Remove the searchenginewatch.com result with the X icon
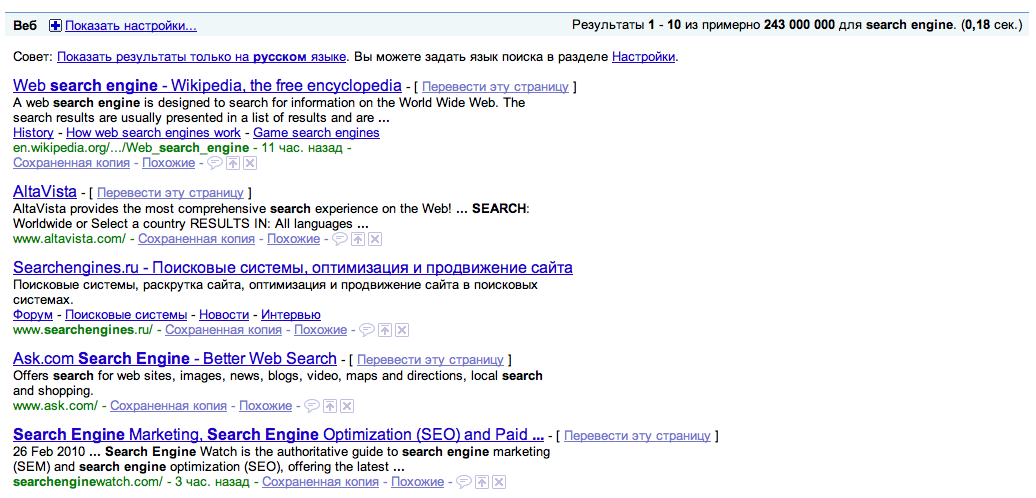Screen dimensions: 1036x498 pos(499,481)
